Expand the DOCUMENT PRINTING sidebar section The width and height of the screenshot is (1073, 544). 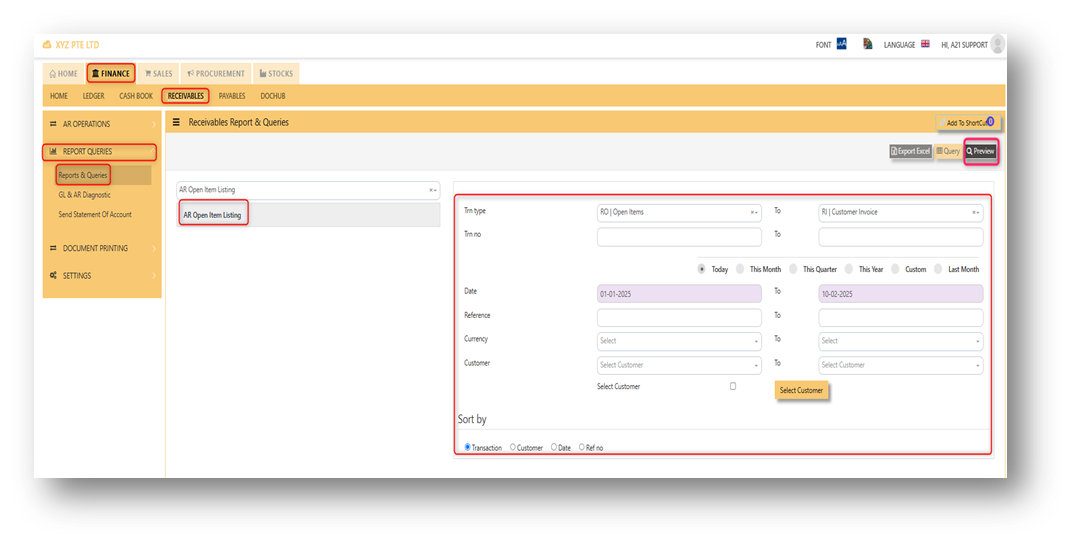[x=102, y=248]
